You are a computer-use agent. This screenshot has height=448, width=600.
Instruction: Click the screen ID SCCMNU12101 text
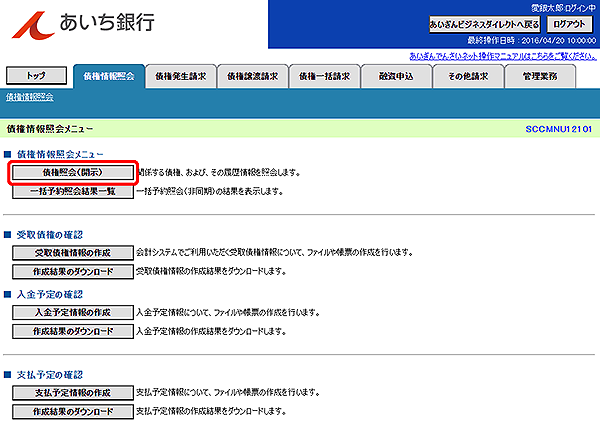[x=558, y=129]
